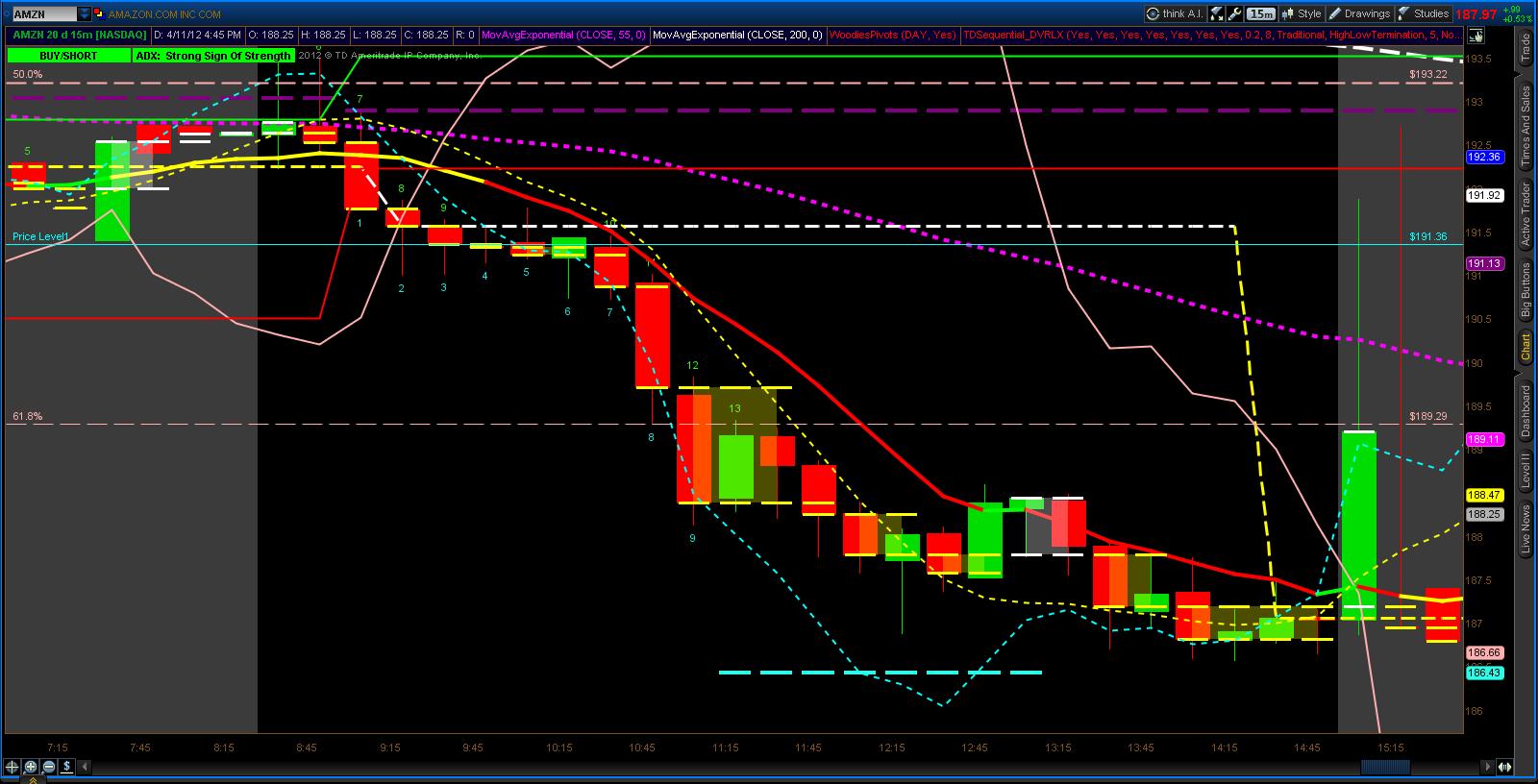Click the 12:15 time axis label
Viewport: 1538px width, 784px height.
click(x=891, y=747)
